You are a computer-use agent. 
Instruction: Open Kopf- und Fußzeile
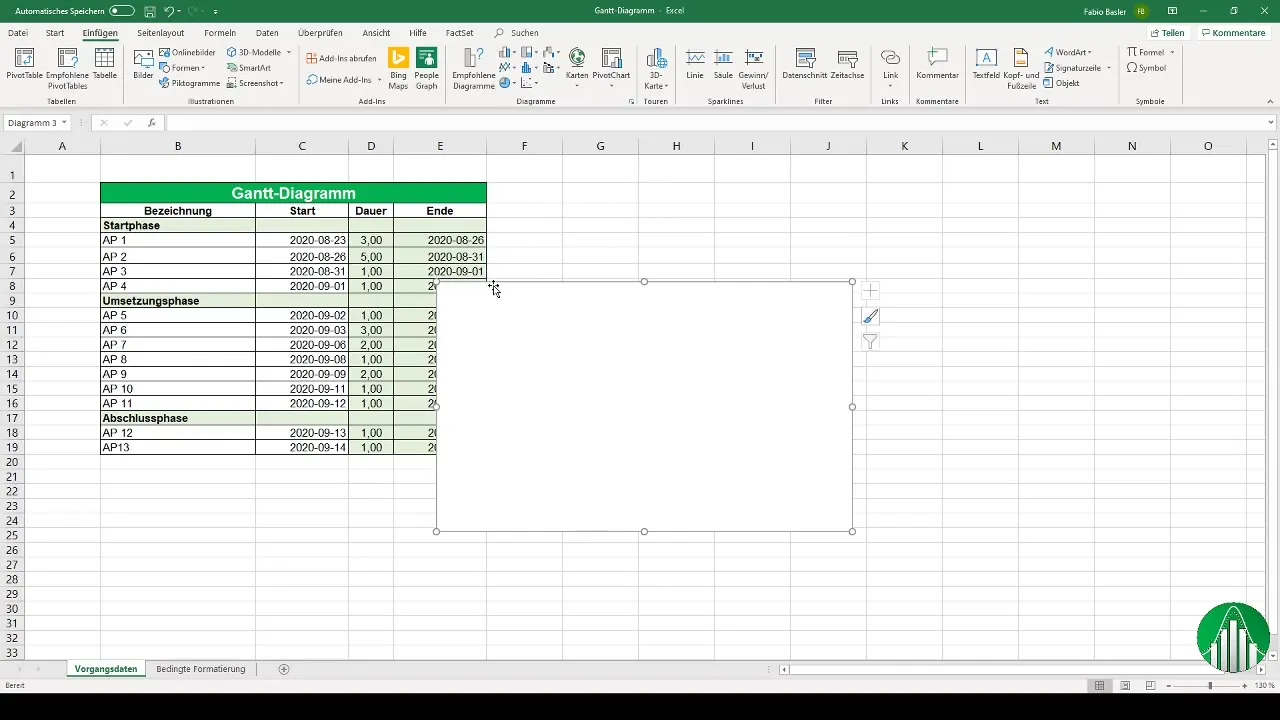click(x=1021, y=68)
